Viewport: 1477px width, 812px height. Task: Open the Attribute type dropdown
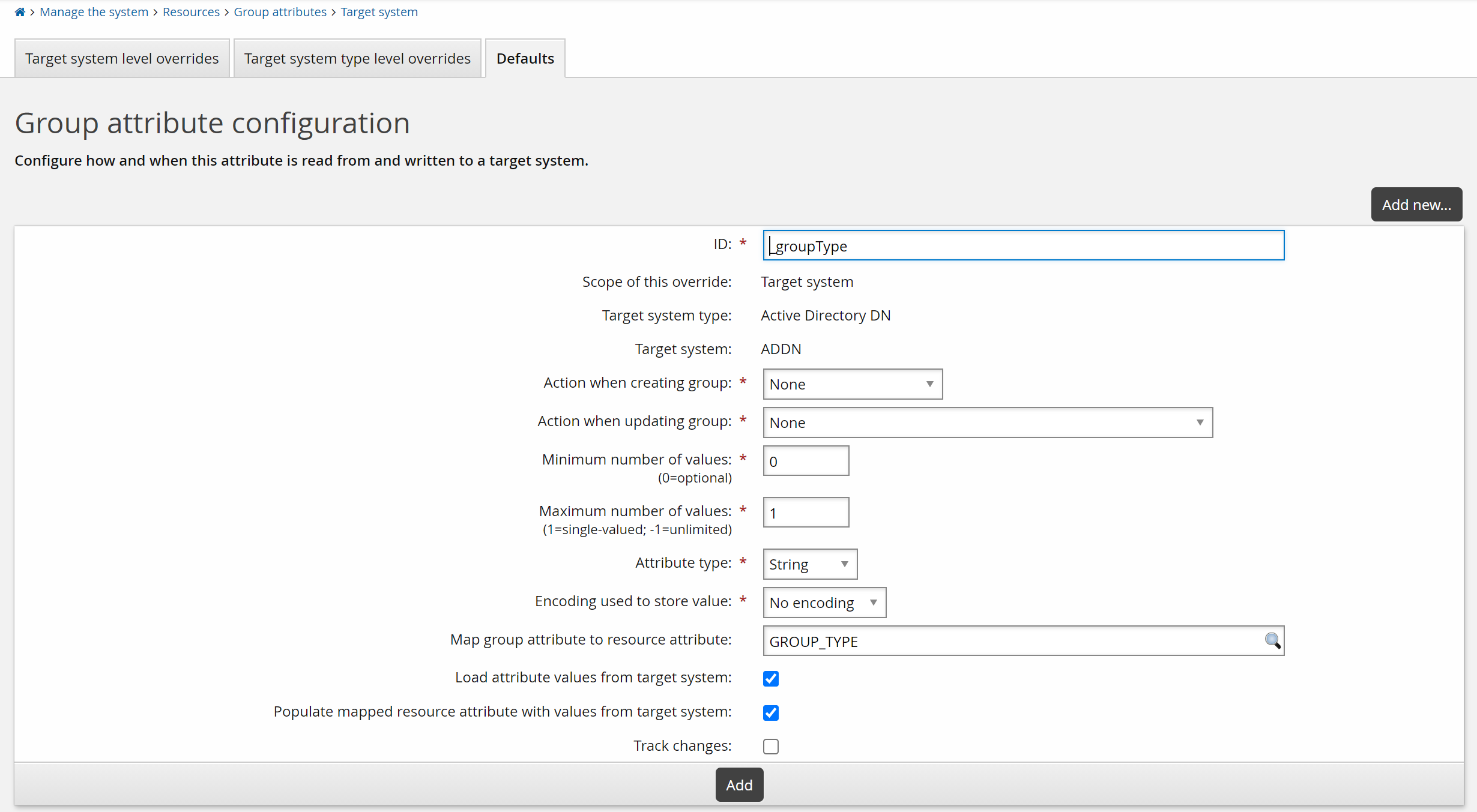809,564
